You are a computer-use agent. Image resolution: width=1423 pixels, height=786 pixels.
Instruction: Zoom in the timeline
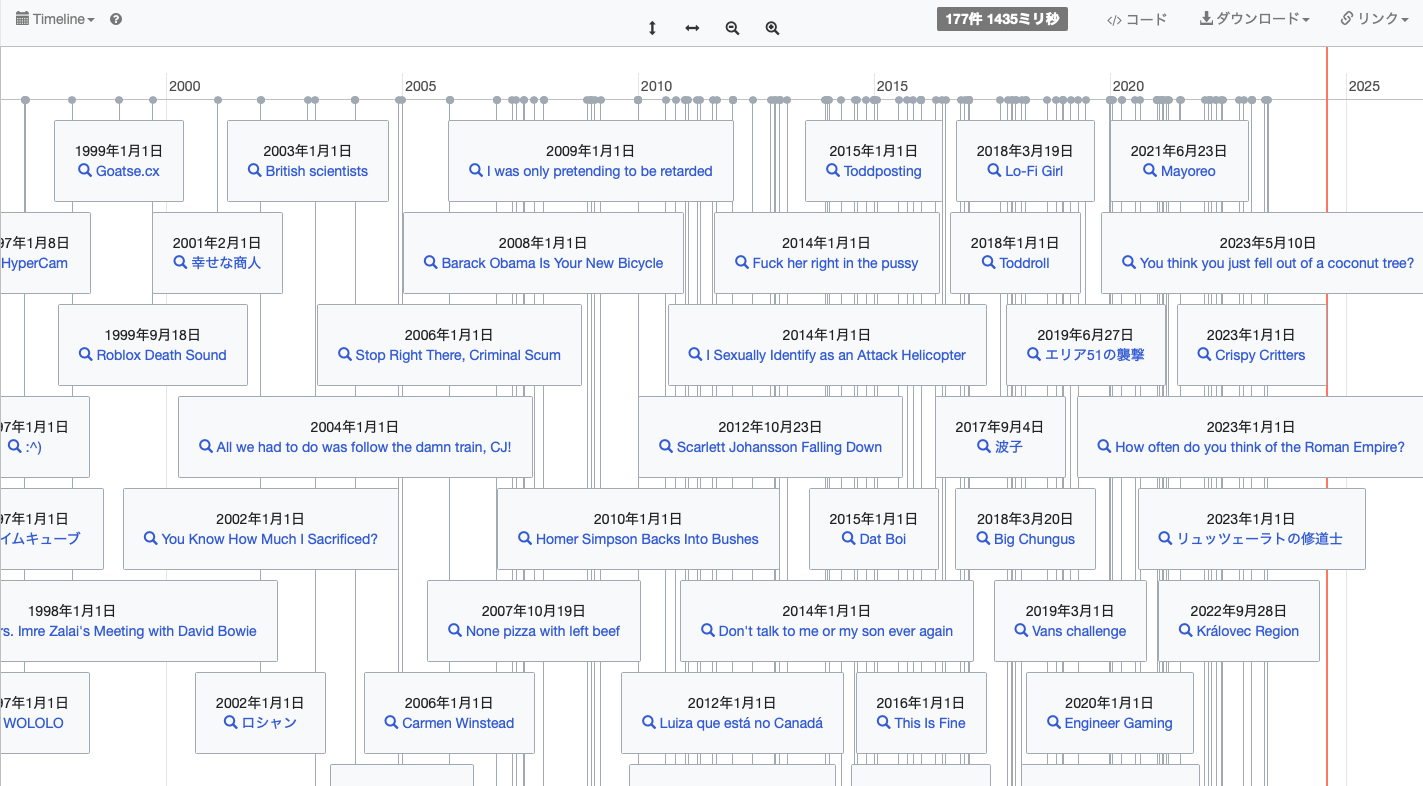click(x=772, y=28)
